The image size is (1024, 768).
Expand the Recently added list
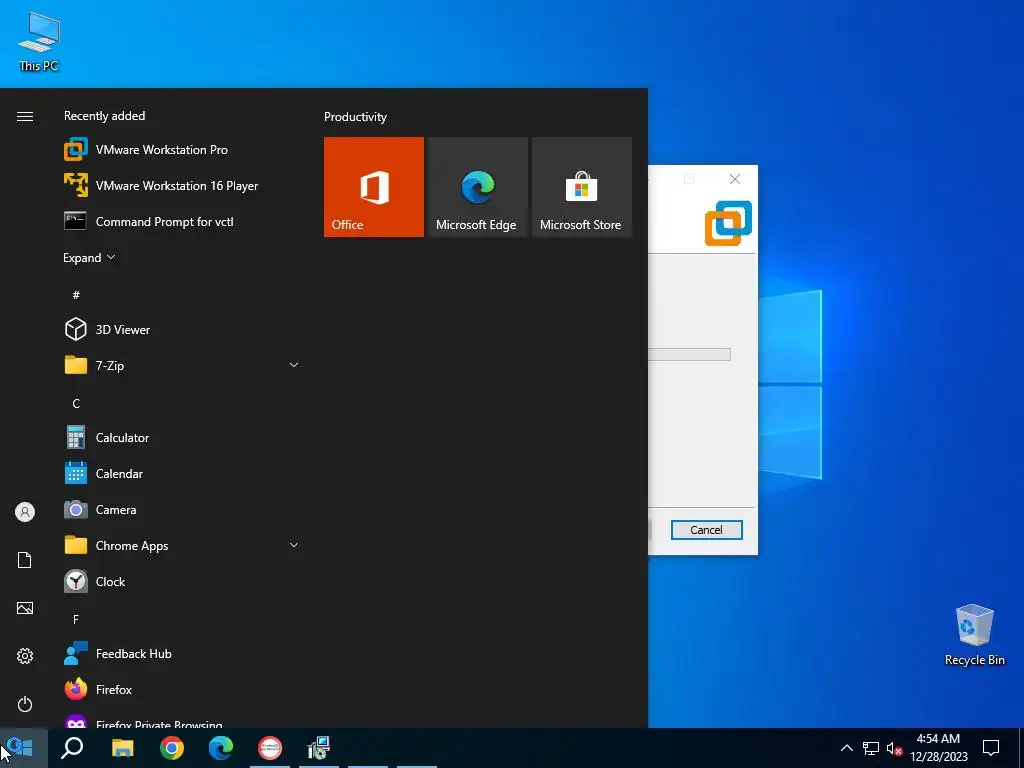click(89, 257)
